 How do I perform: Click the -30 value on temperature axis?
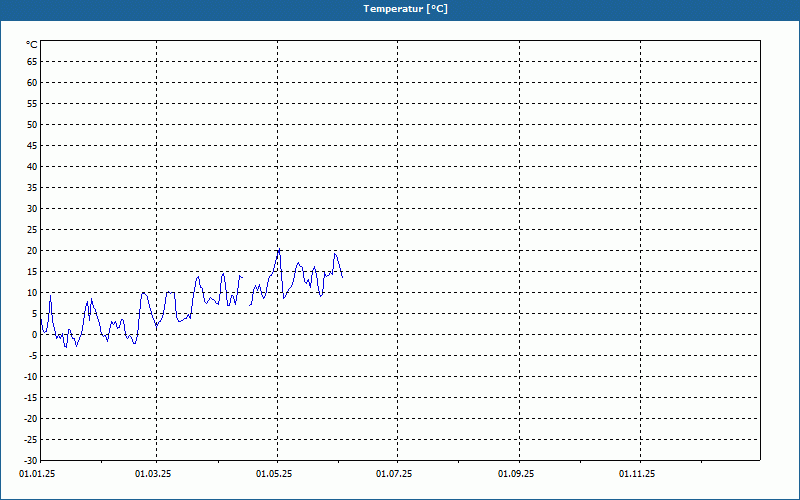click(x=31, y=460)
